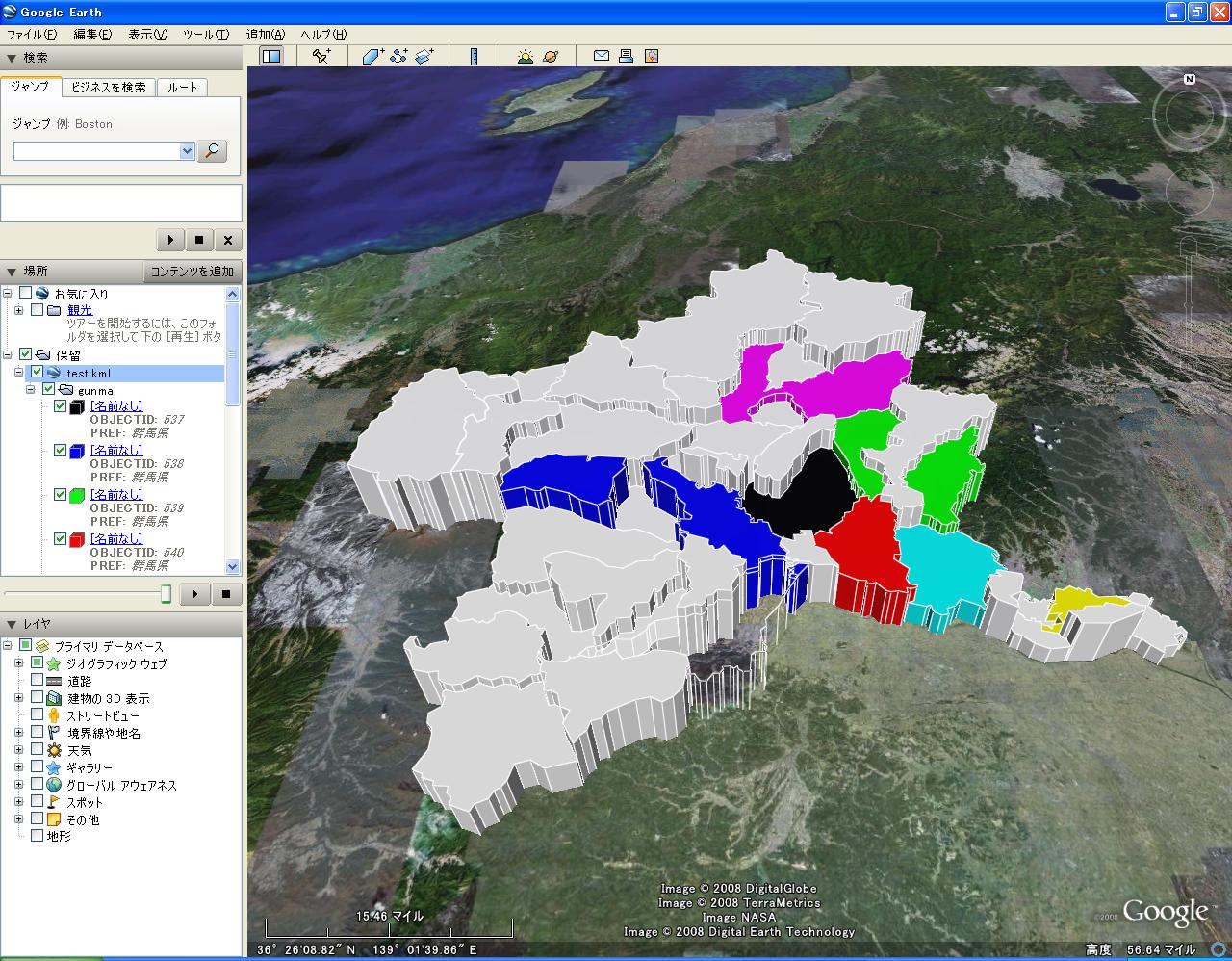
Task: Open the search box dropdown arrow
Action: (187, 151)
